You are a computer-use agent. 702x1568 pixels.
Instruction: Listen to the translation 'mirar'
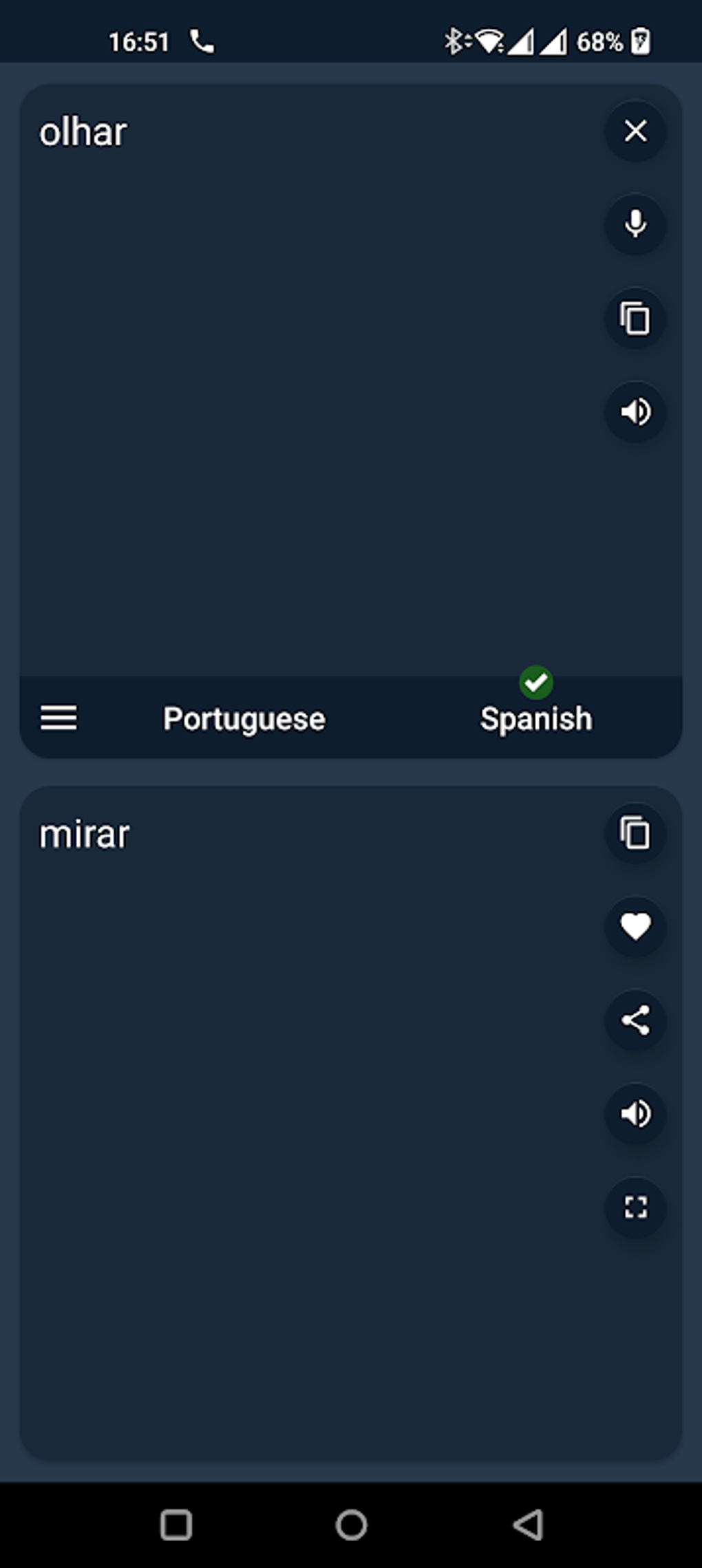pyautogui.click(x=635, y=1113)
